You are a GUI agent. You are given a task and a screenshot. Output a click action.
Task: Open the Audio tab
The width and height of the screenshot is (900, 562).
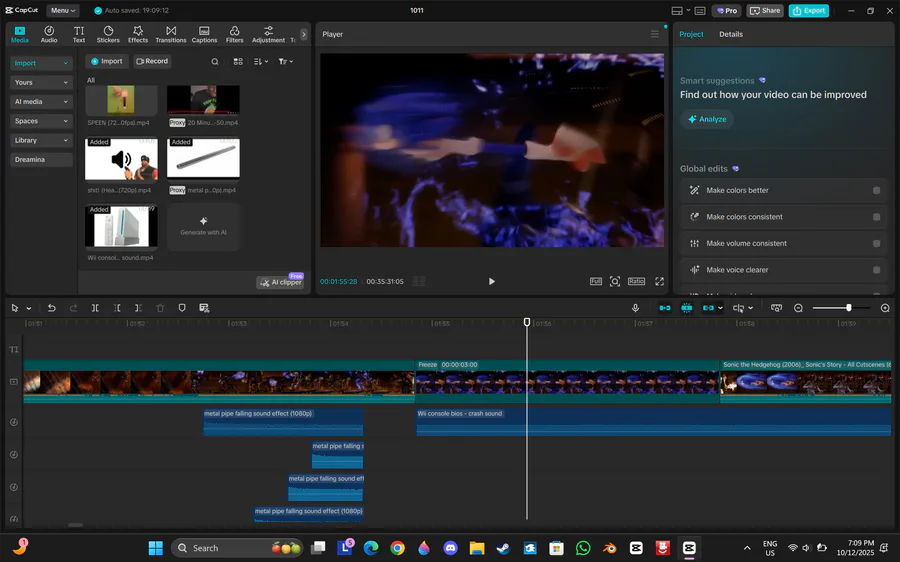(x=49, y=34)
